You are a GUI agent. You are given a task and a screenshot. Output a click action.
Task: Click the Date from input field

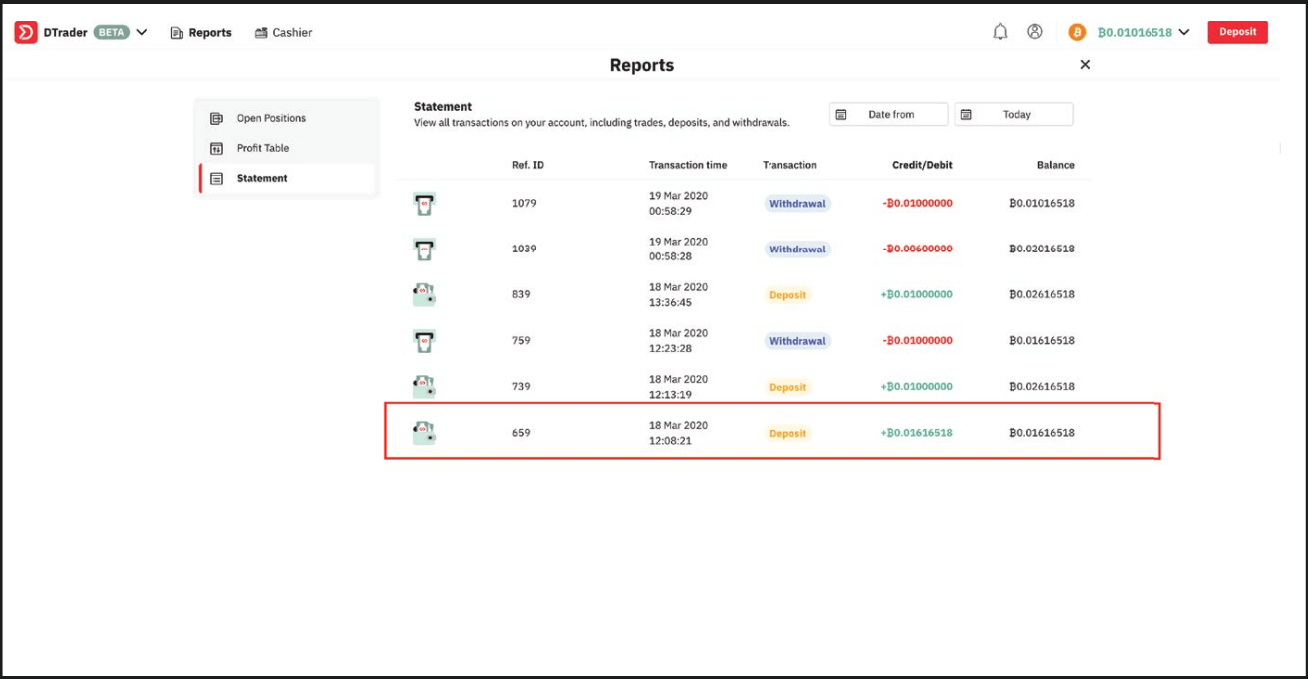pyautogui.click(x=890, y=115)
